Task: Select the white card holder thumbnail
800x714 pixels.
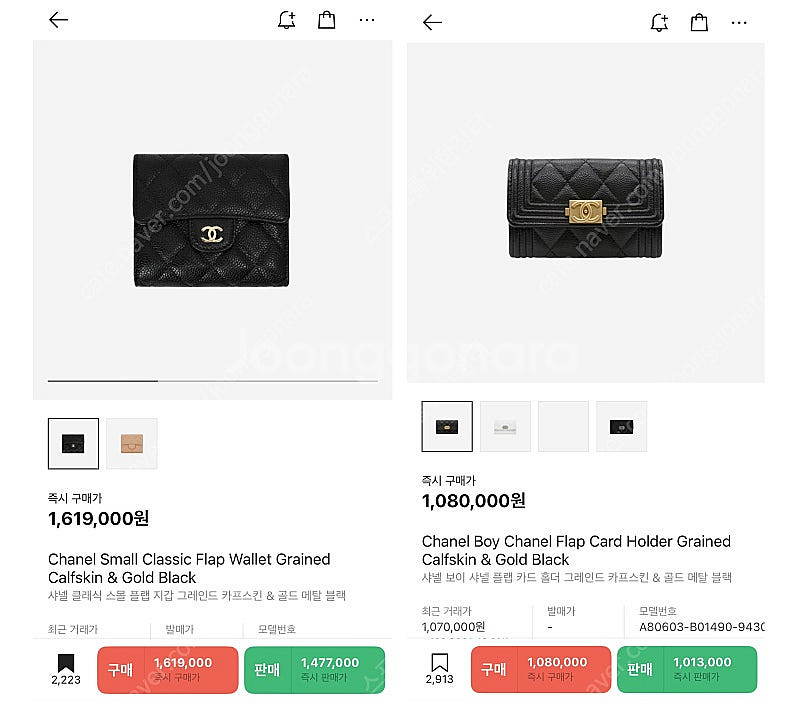Action: click(x=505, y=426)
